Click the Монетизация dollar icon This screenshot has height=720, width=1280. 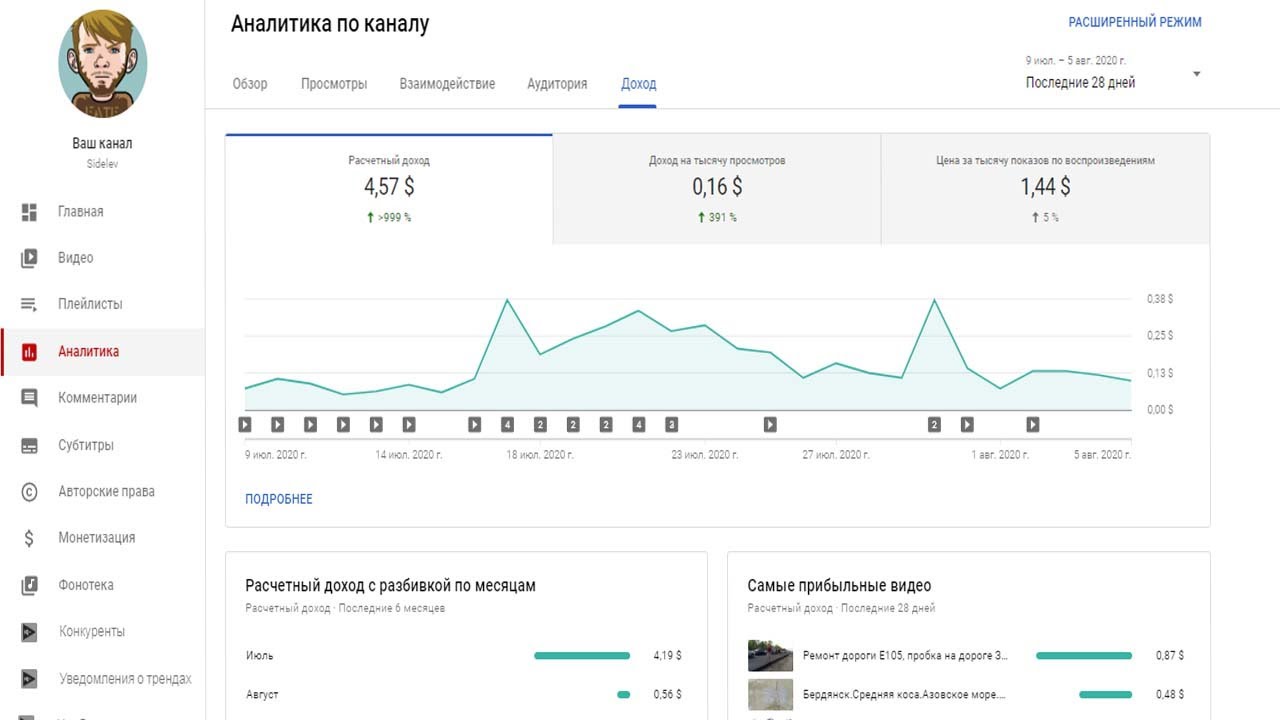click(x=29, y=538)
